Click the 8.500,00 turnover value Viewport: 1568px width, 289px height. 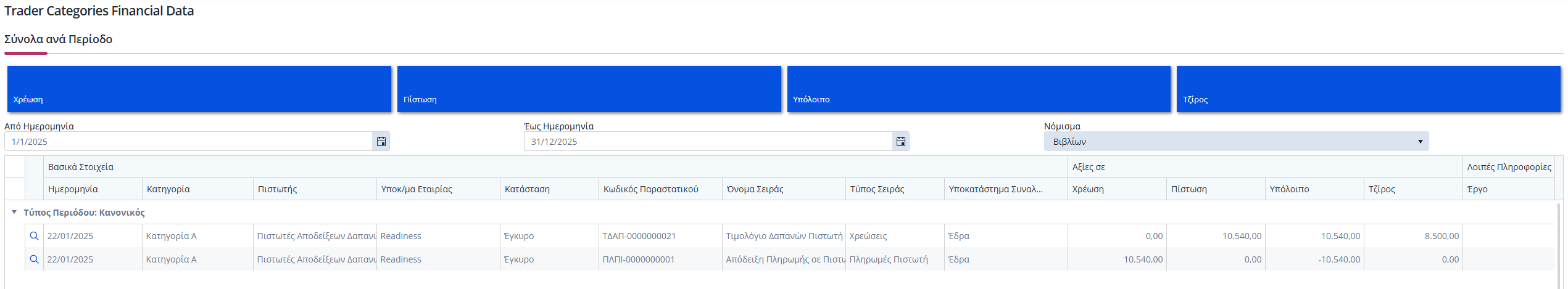tap(1441, 236)
